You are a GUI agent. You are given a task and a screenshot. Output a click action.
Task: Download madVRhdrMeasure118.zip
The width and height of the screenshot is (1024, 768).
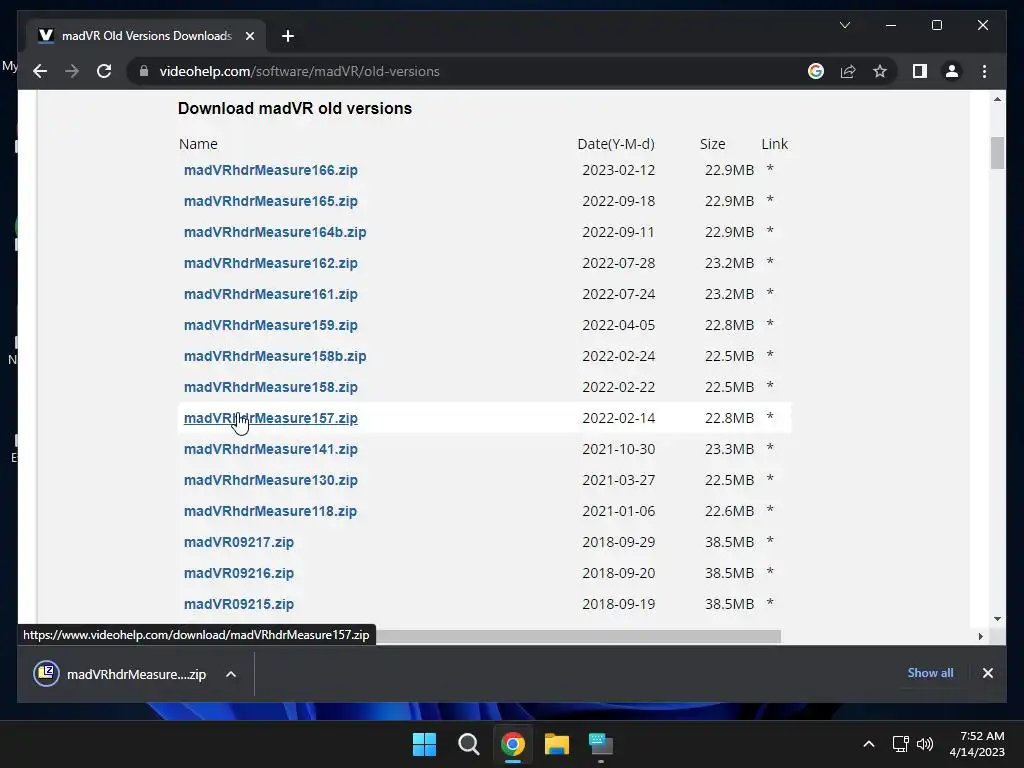click(x=270, y=511)
